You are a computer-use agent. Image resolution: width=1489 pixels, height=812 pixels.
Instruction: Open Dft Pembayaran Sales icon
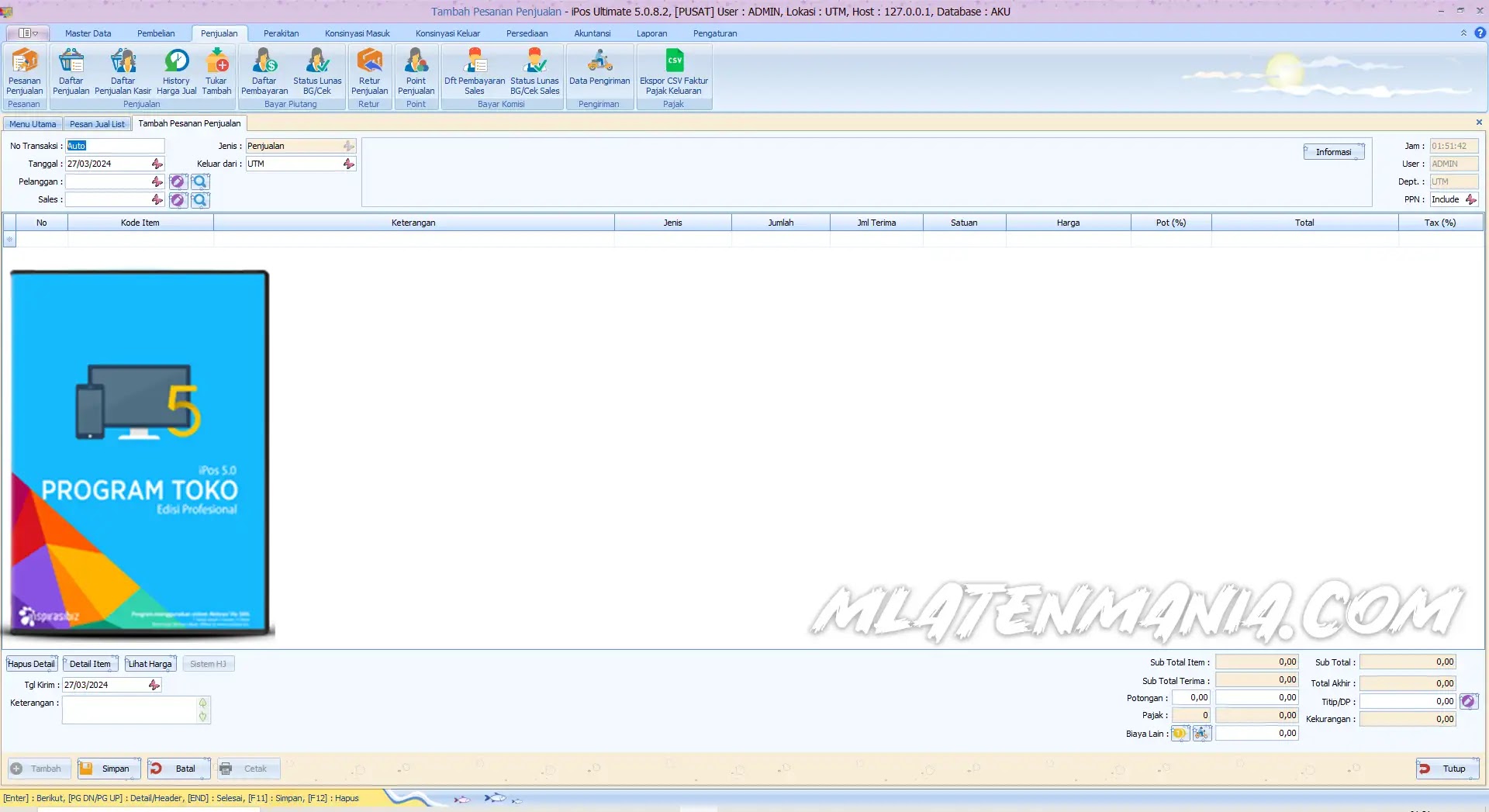click(x=475, y=71)
